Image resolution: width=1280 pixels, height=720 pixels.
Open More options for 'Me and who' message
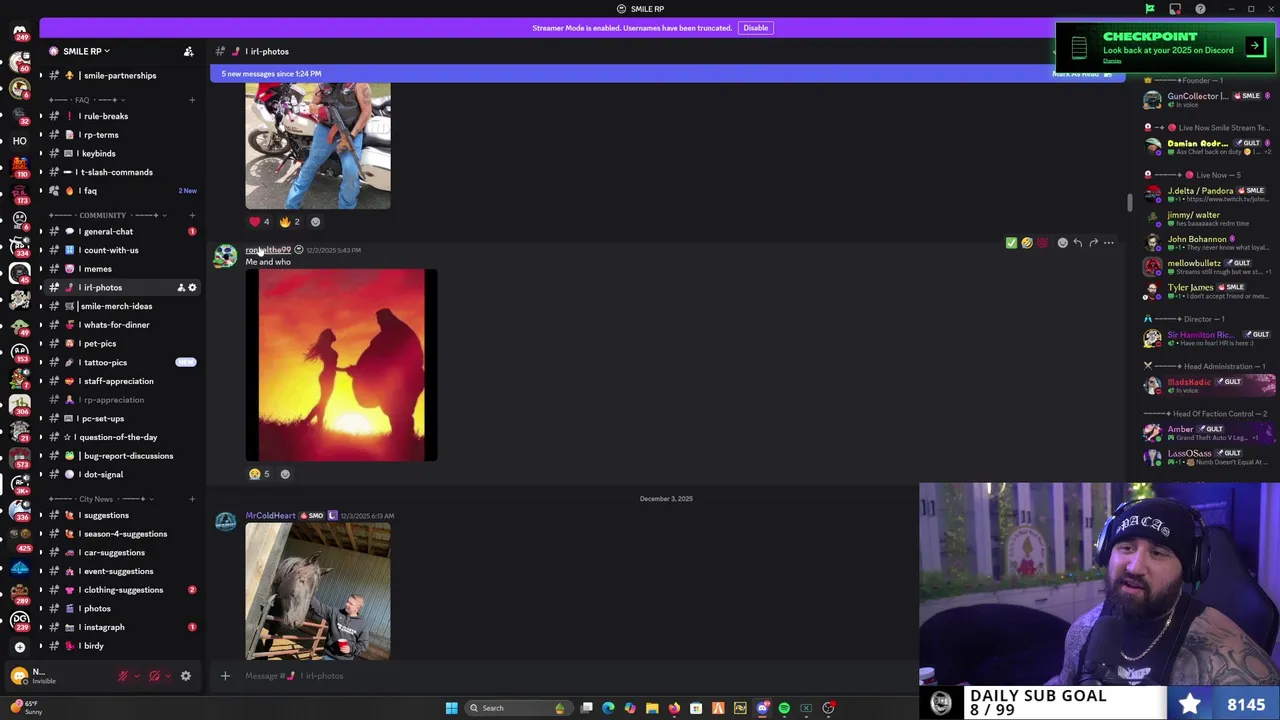tap(1108, 243)
